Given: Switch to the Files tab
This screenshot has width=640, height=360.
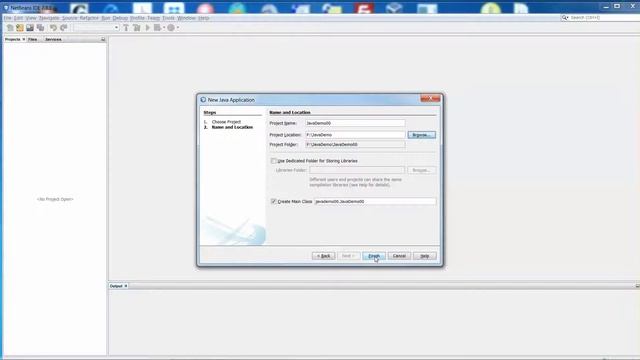Looking at the screenshot, I should (x=33, y=39).
